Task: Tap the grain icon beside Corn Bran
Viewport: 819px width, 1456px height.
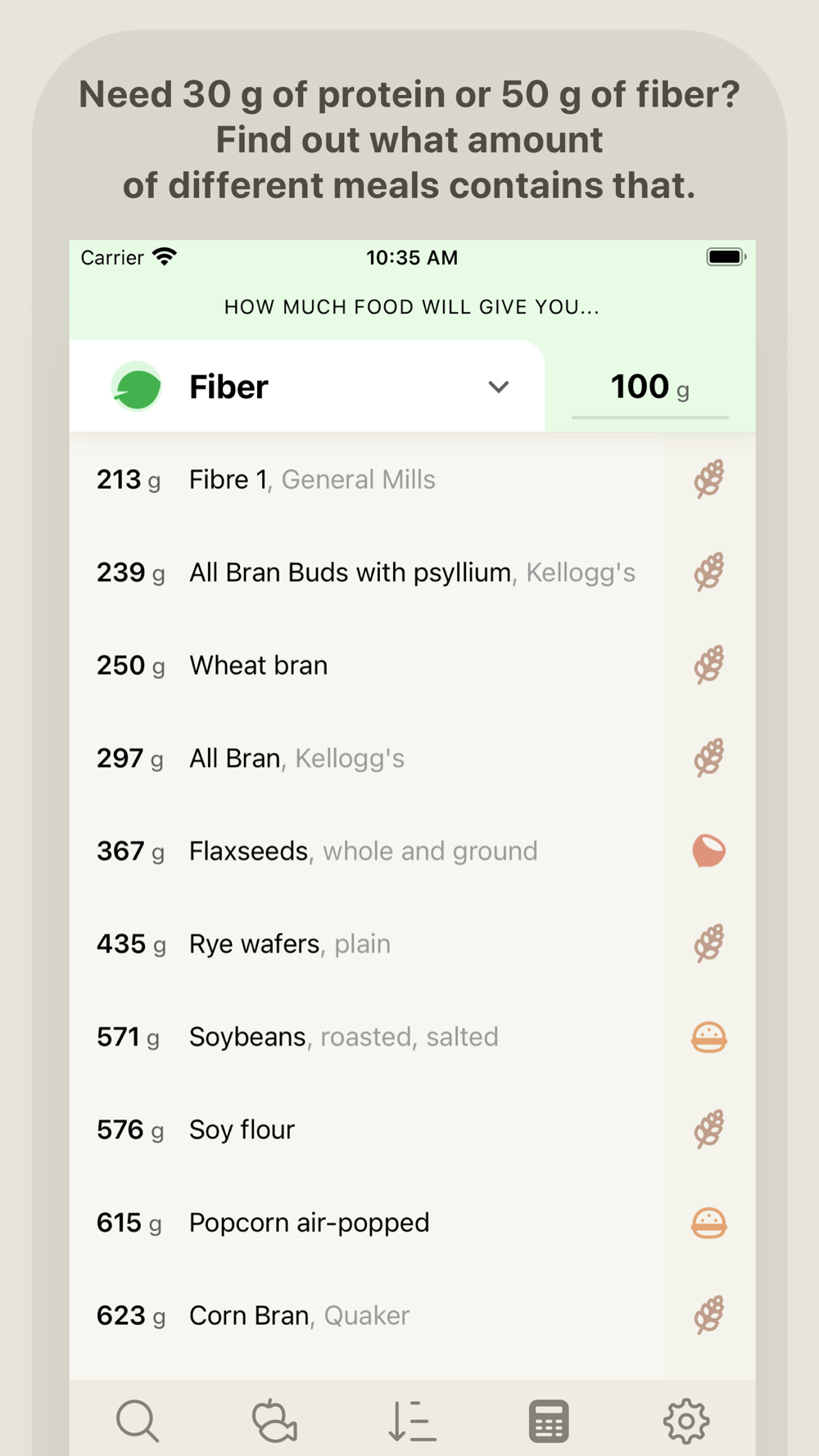Action: point(709,1315)
